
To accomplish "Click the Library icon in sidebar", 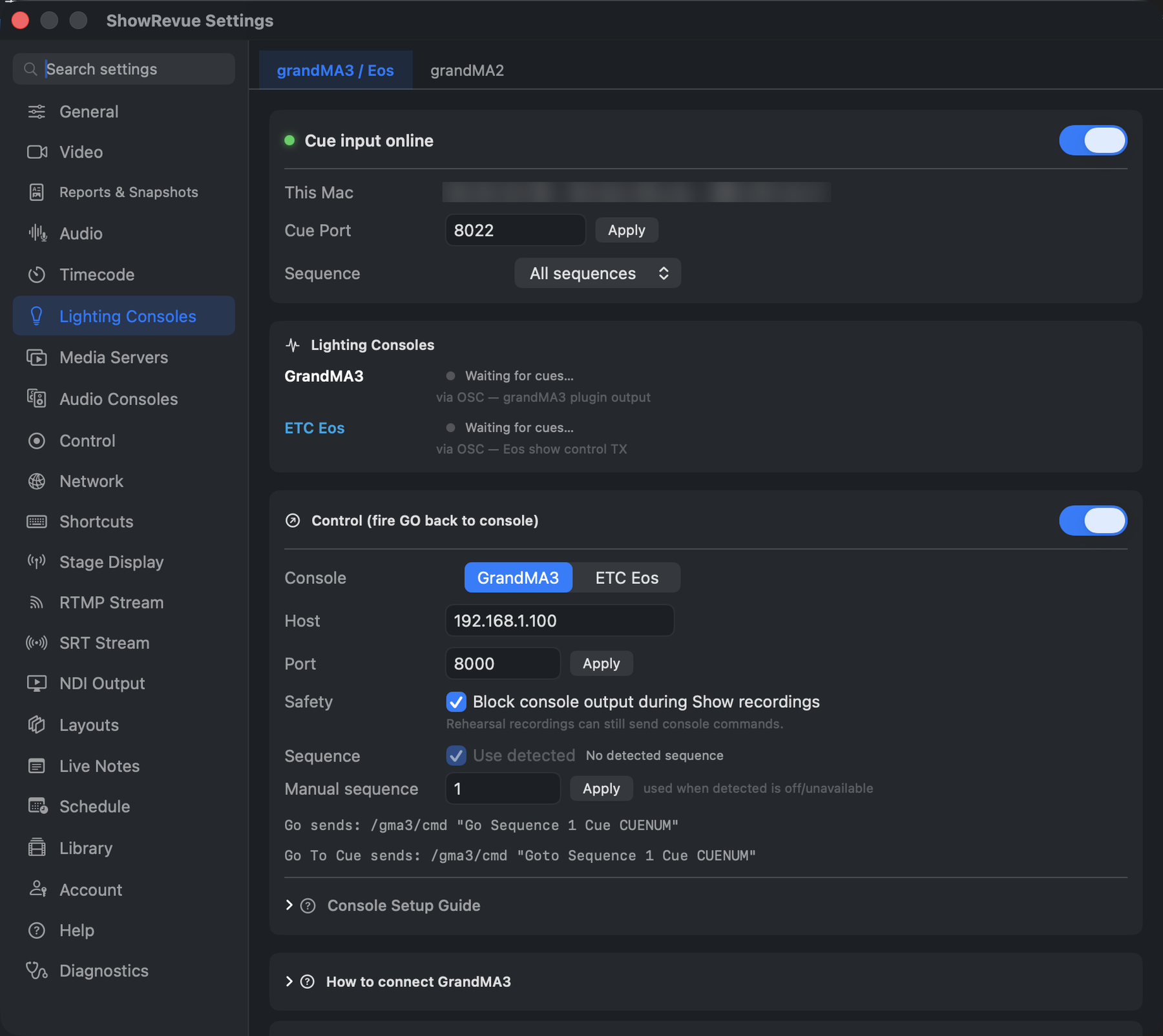I will (37, 847).
